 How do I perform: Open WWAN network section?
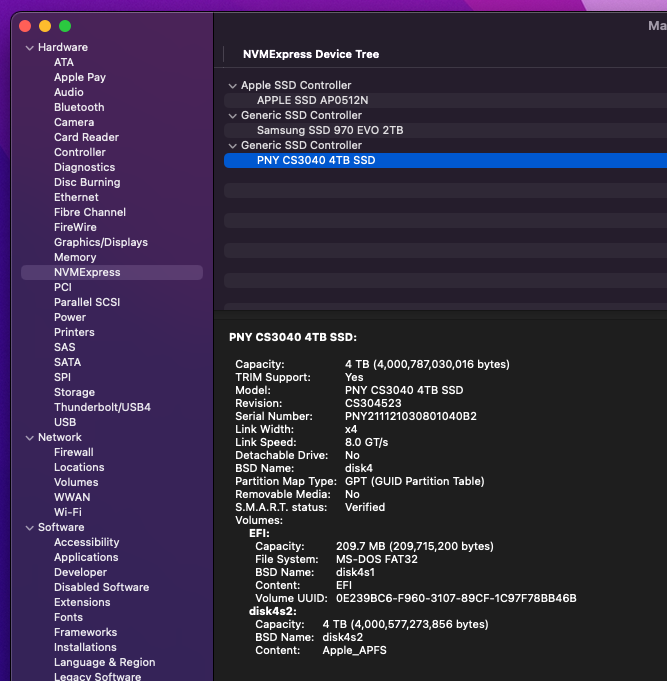[x=72, y=497]
